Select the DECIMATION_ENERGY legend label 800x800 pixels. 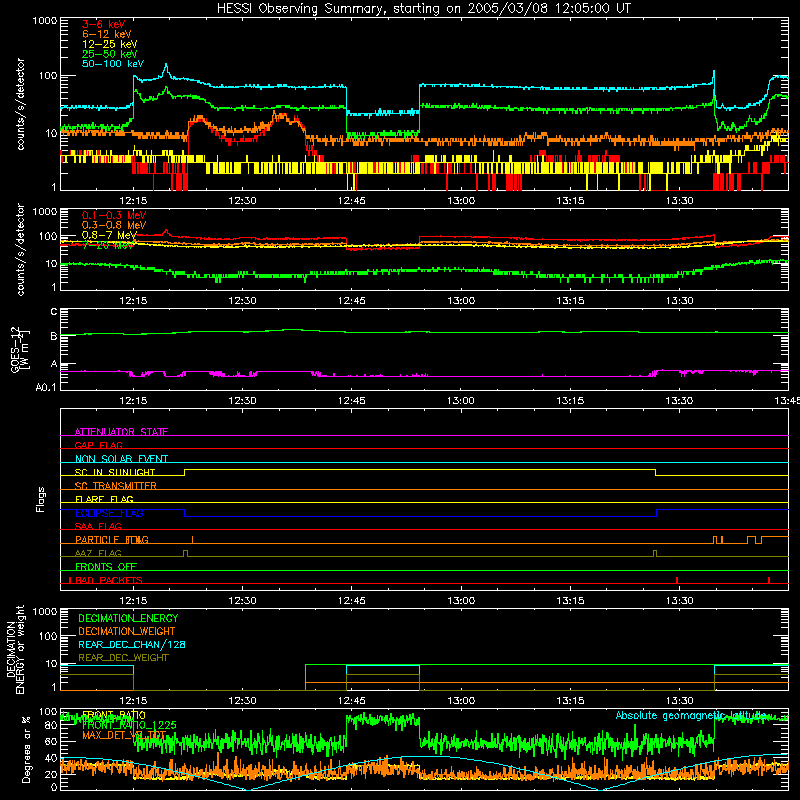[x=128, y=618]
